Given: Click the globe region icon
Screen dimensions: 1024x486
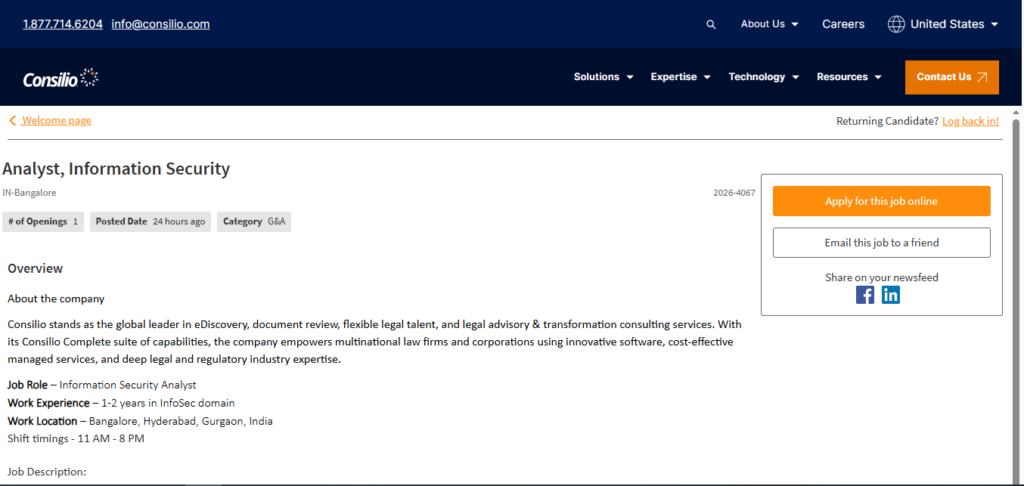Looking at the screenshot, I should pyautogui.click(x=897, y=24).
